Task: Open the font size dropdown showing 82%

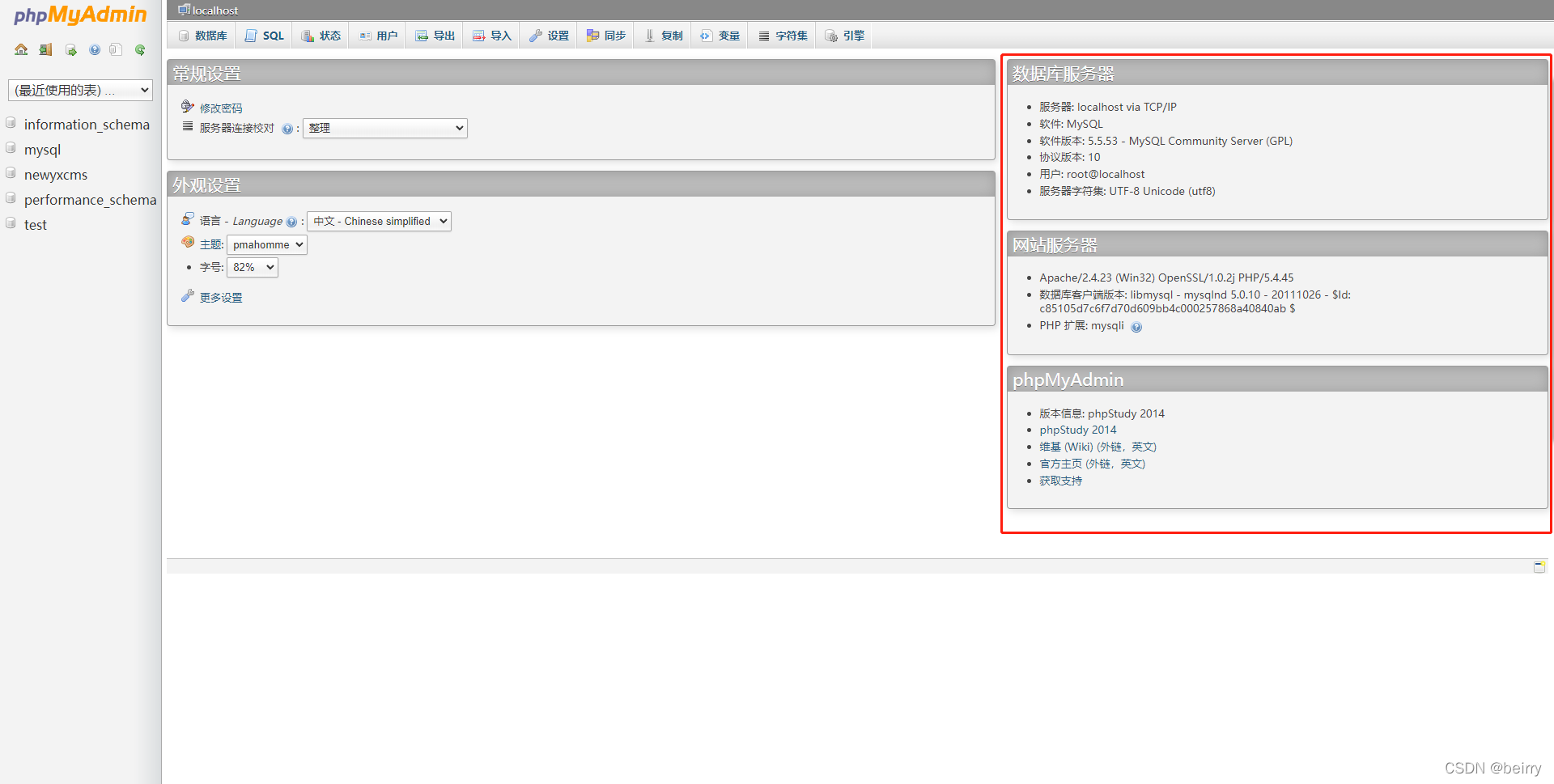Action: pos(253,267)
